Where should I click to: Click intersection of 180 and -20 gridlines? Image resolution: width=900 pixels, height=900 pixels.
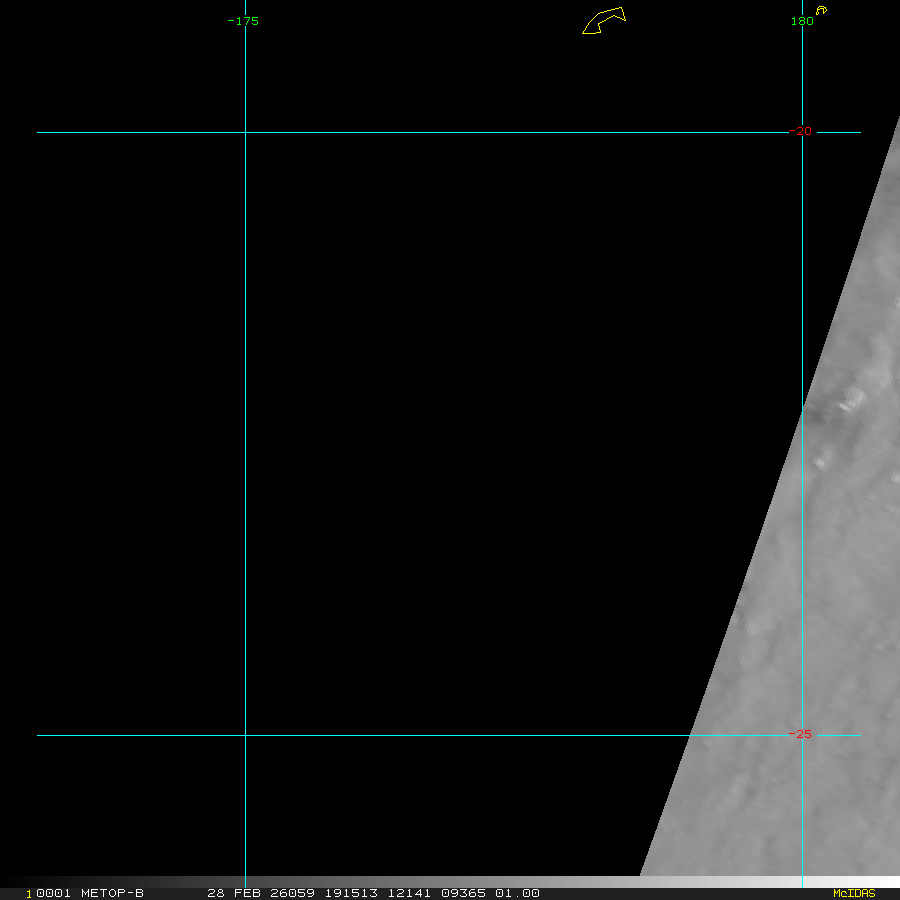coord(802,132)
